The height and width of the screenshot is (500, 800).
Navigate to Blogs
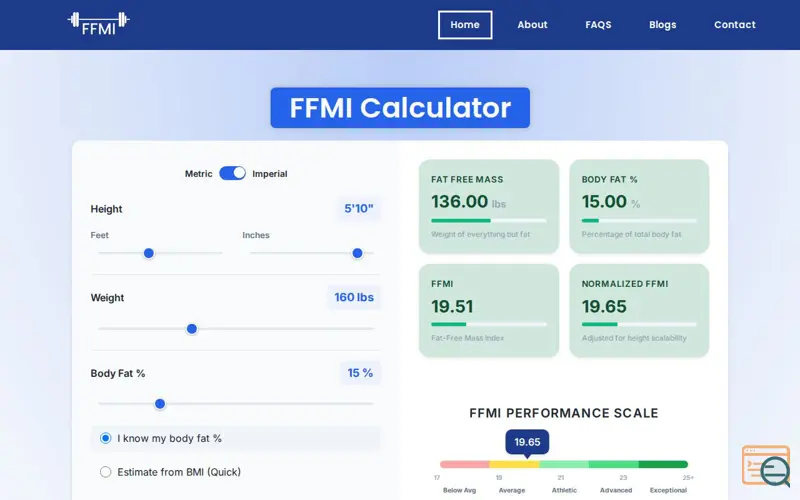(662, 25)
